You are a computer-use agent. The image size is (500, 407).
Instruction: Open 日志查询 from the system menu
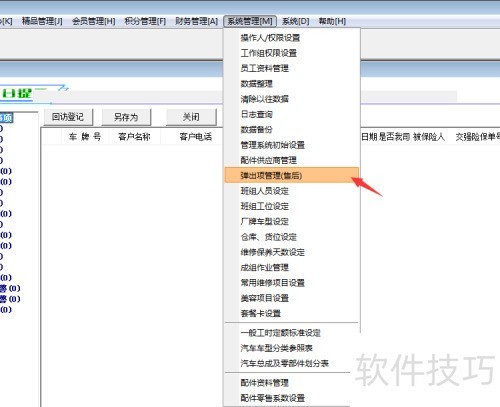pyautogui.click(x=292, y=114)
